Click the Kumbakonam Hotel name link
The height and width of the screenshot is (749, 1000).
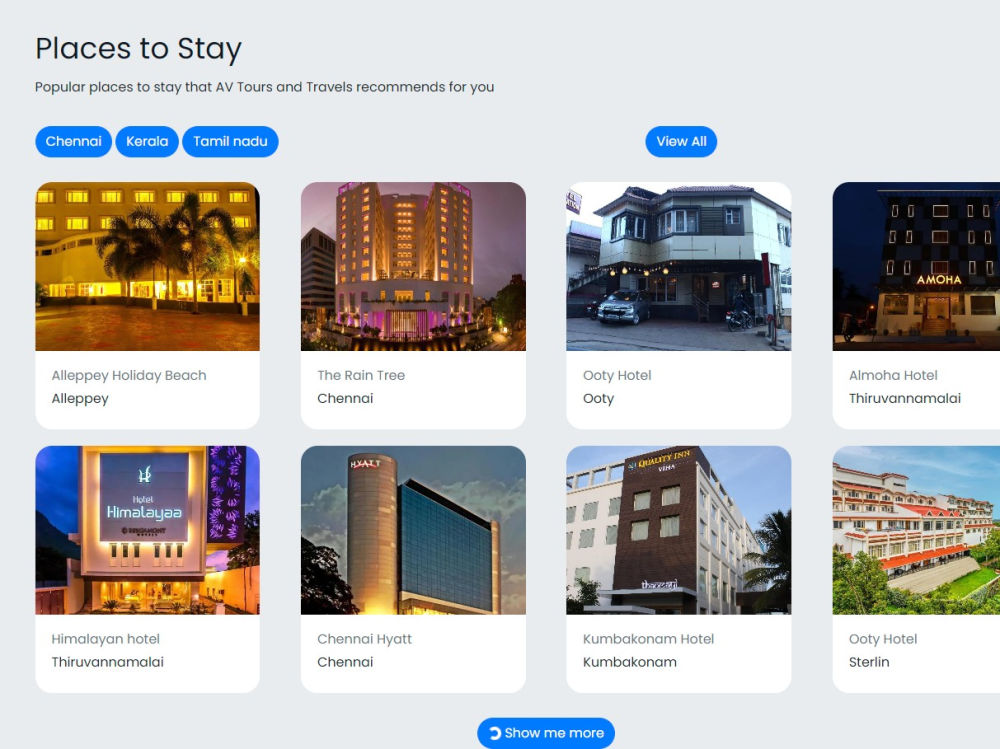click(x=649, y=638)
